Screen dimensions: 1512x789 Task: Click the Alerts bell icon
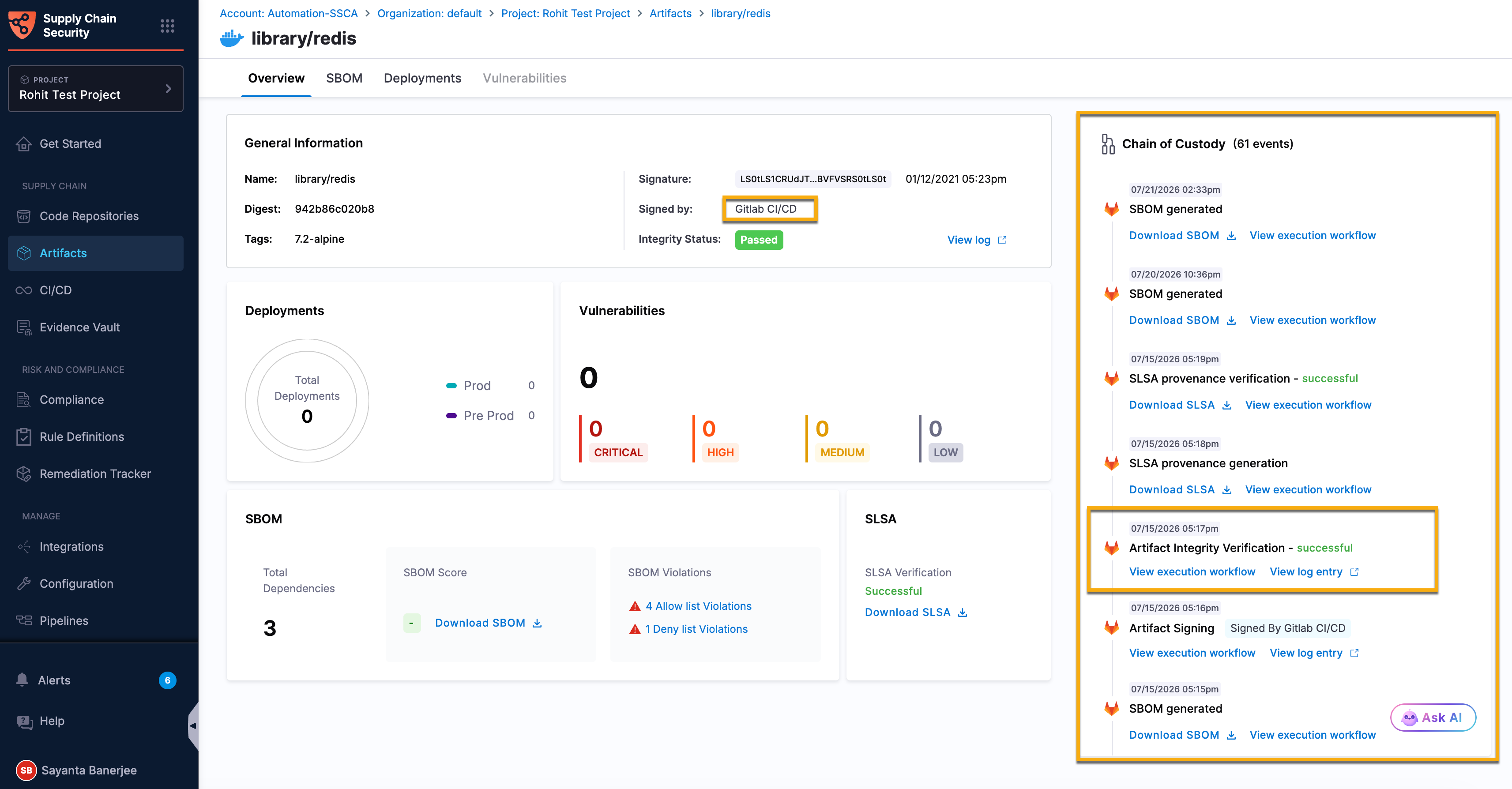(x=23, y=680)
